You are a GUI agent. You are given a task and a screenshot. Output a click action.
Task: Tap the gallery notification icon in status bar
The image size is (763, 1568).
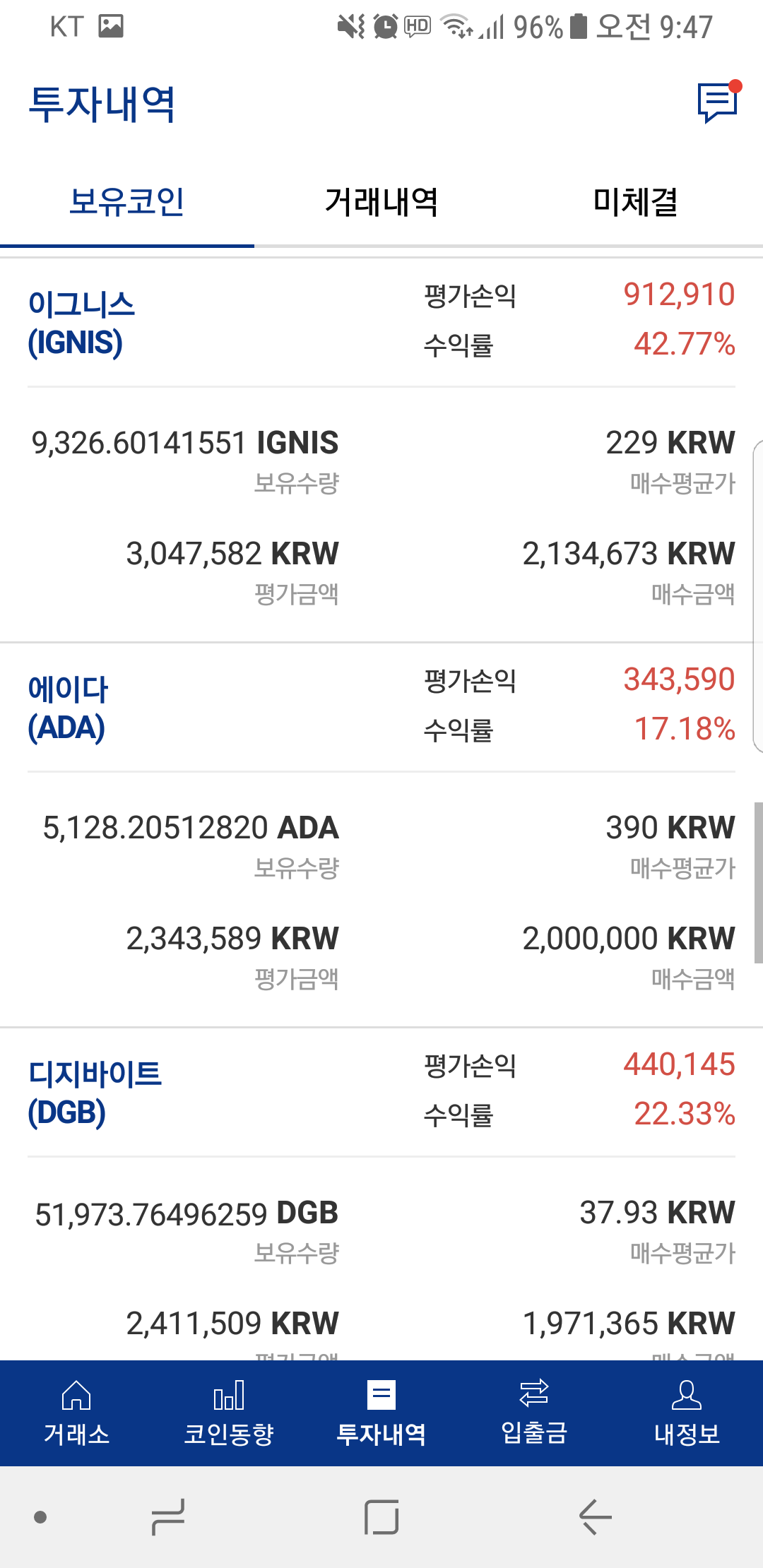tap(111, 27)
